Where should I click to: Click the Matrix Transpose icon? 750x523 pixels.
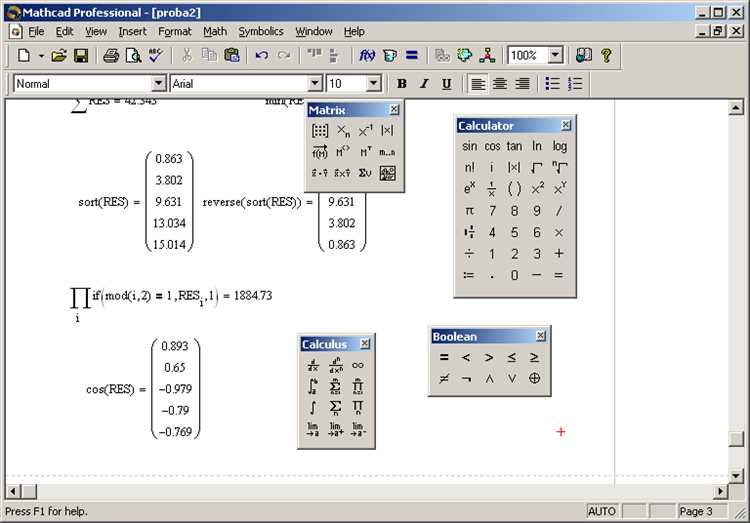[365, 152]
